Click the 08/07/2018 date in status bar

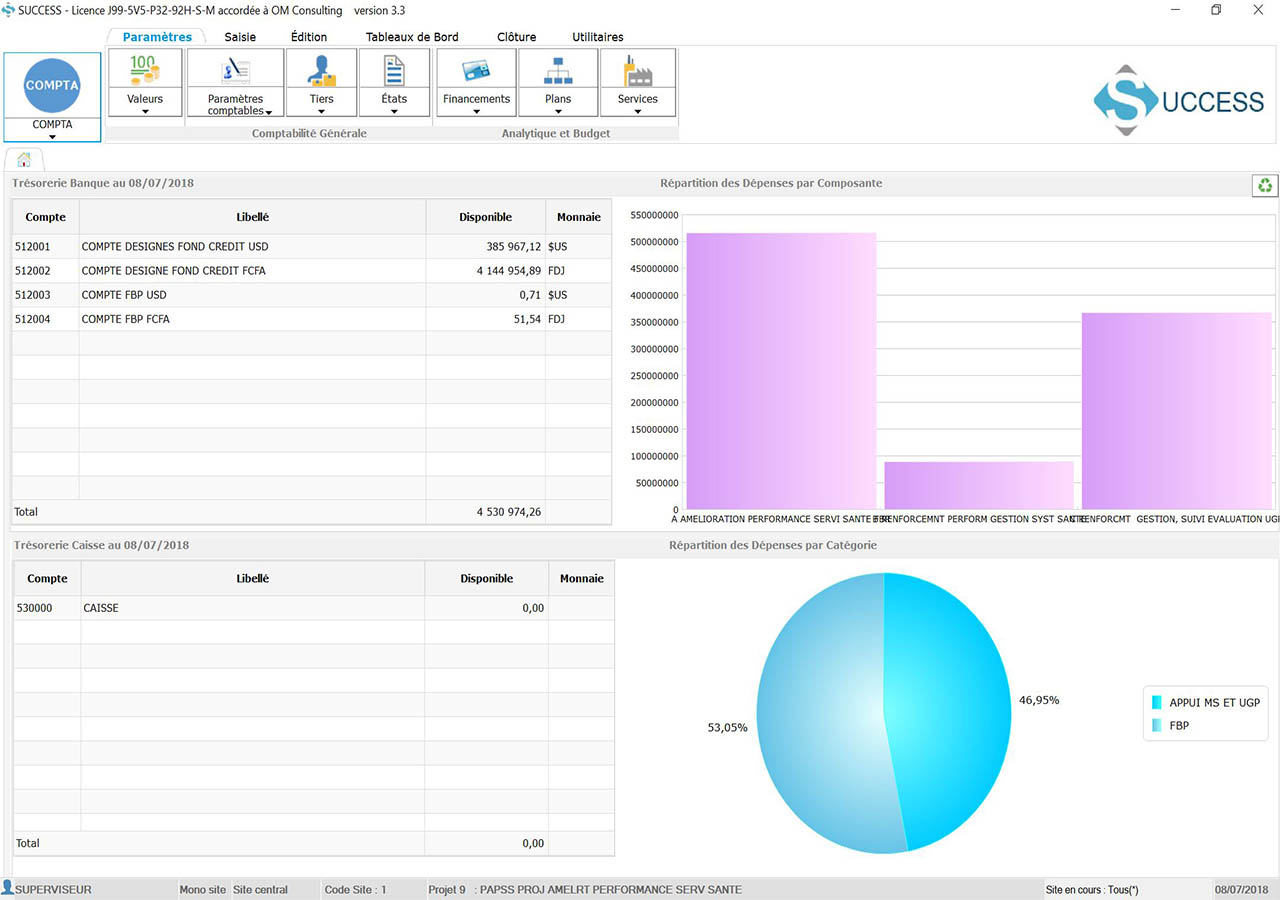tap(1240, 890)
